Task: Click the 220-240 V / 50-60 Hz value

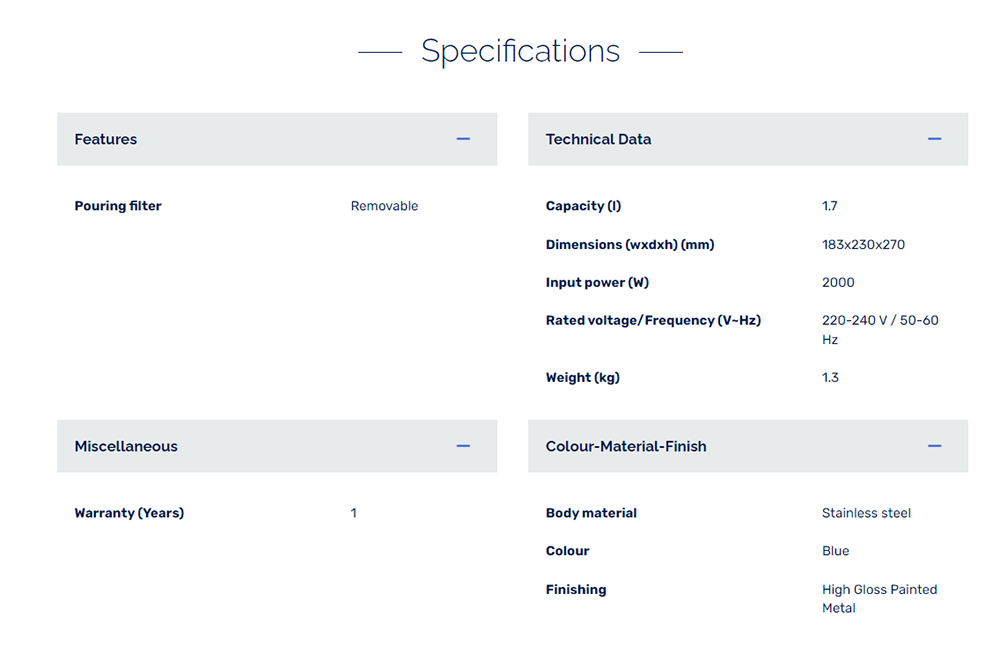Action: click(879, 330)
